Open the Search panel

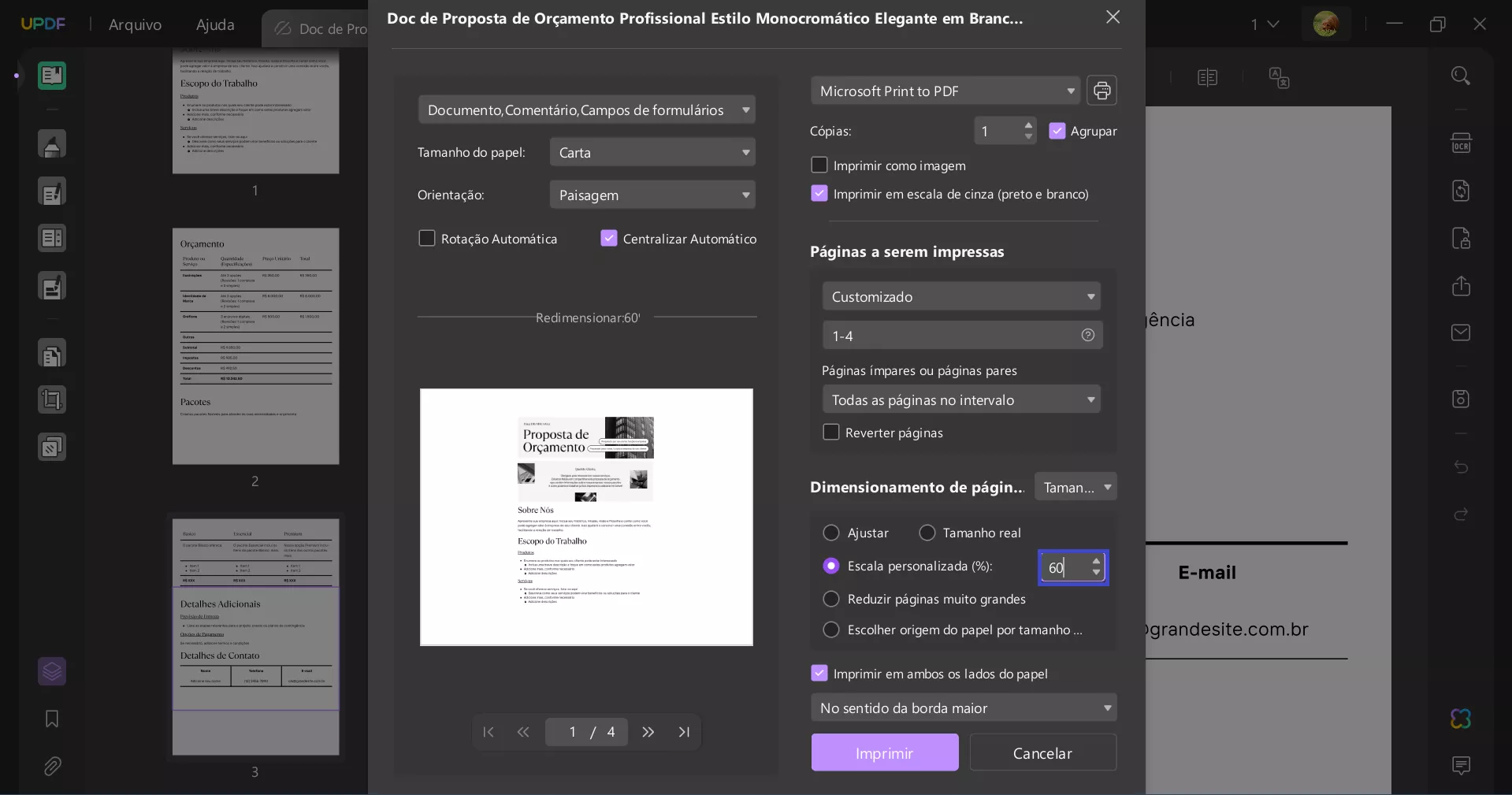pyautogui.click(x=1461, y=75)
